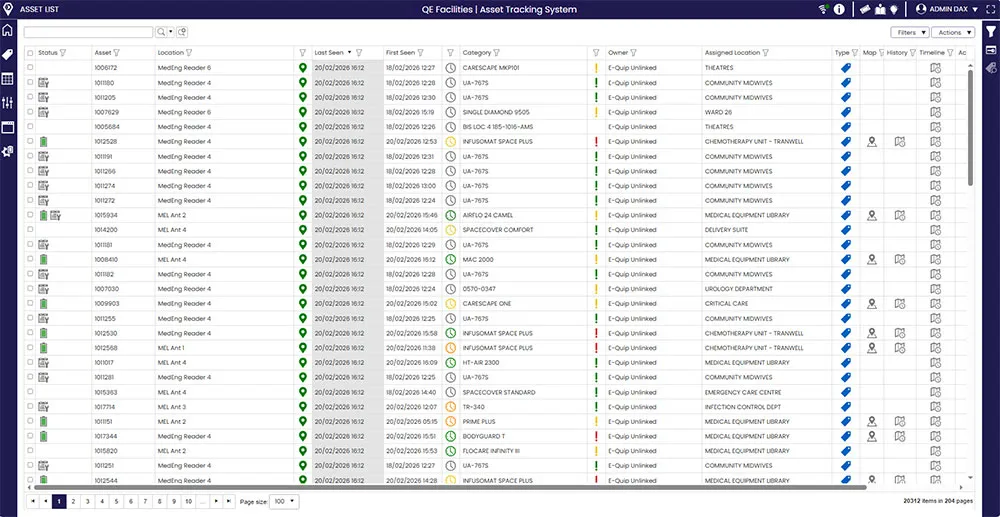Sort by the Last Seen column header
This screenshot has width=1000, height=517.
tap(330, 53)
